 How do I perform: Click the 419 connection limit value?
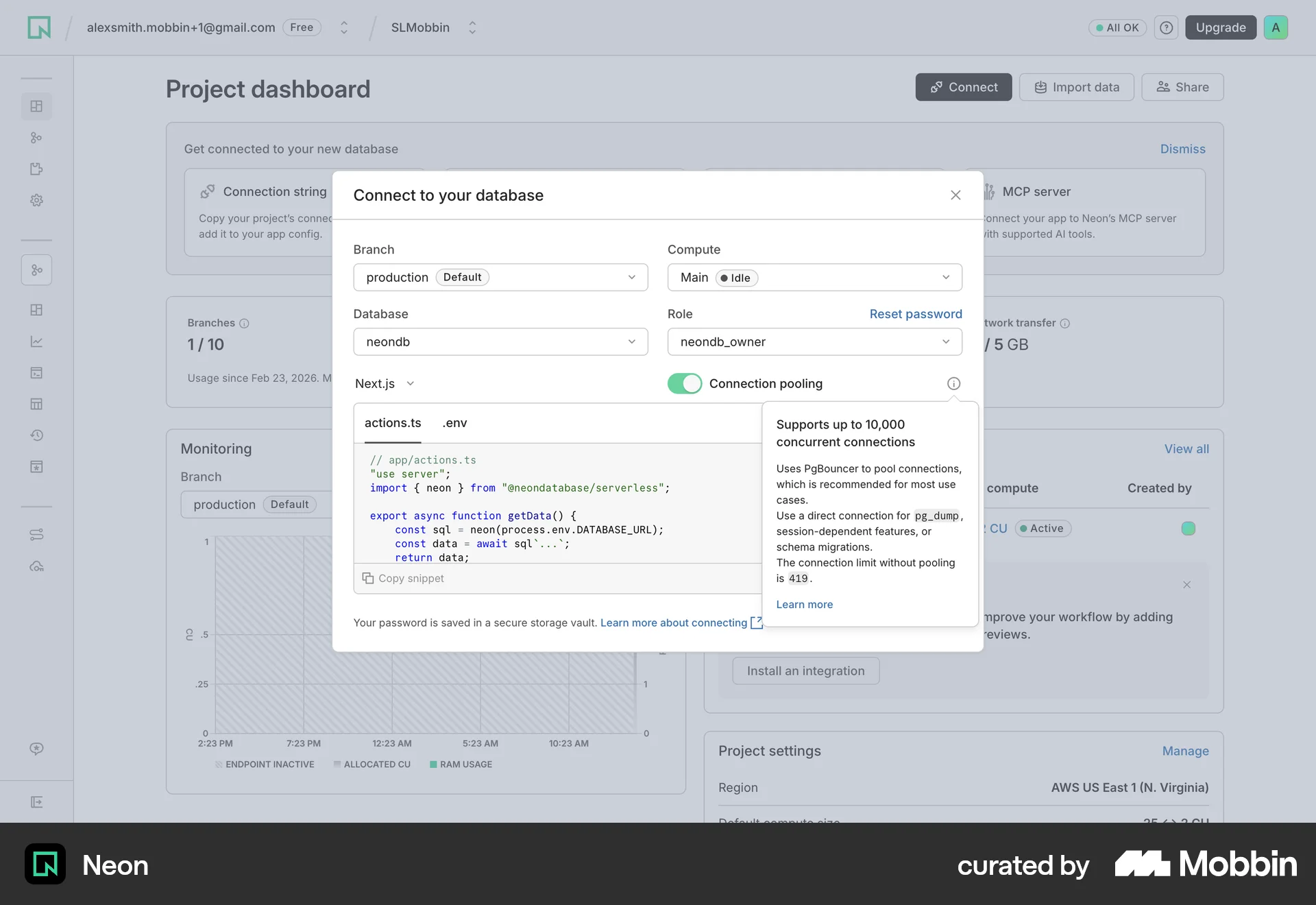[798, 579]
